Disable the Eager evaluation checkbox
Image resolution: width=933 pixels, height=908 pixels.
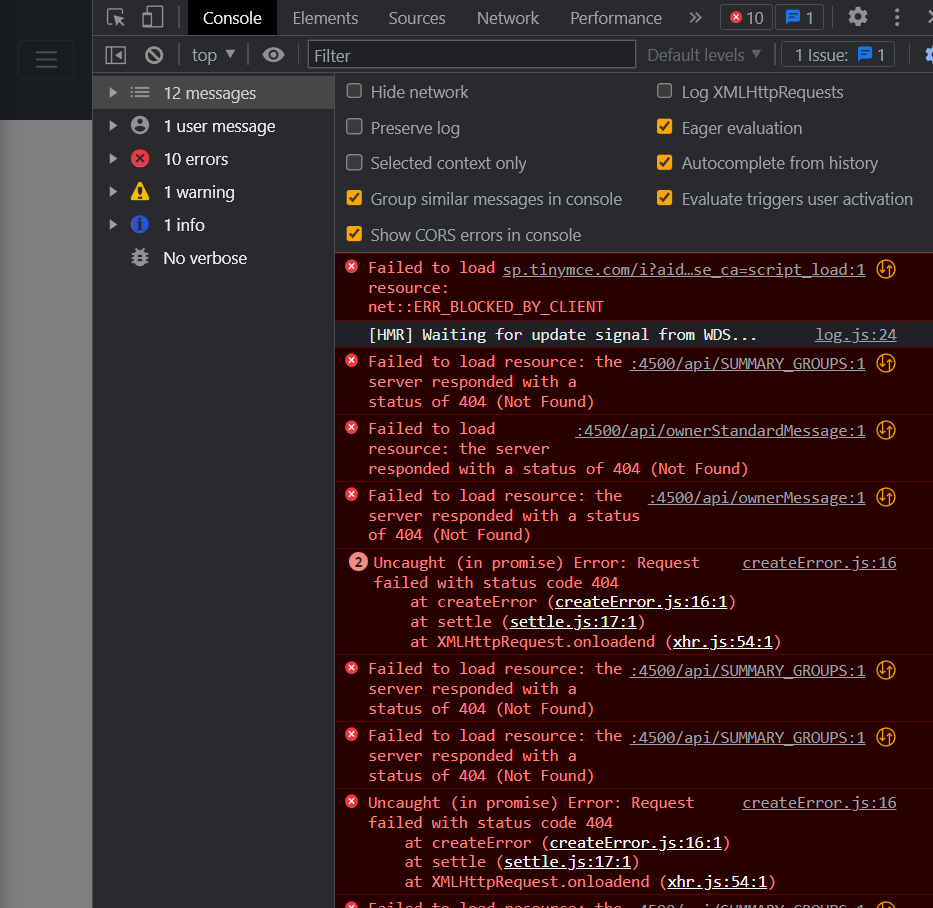[665, 126]
